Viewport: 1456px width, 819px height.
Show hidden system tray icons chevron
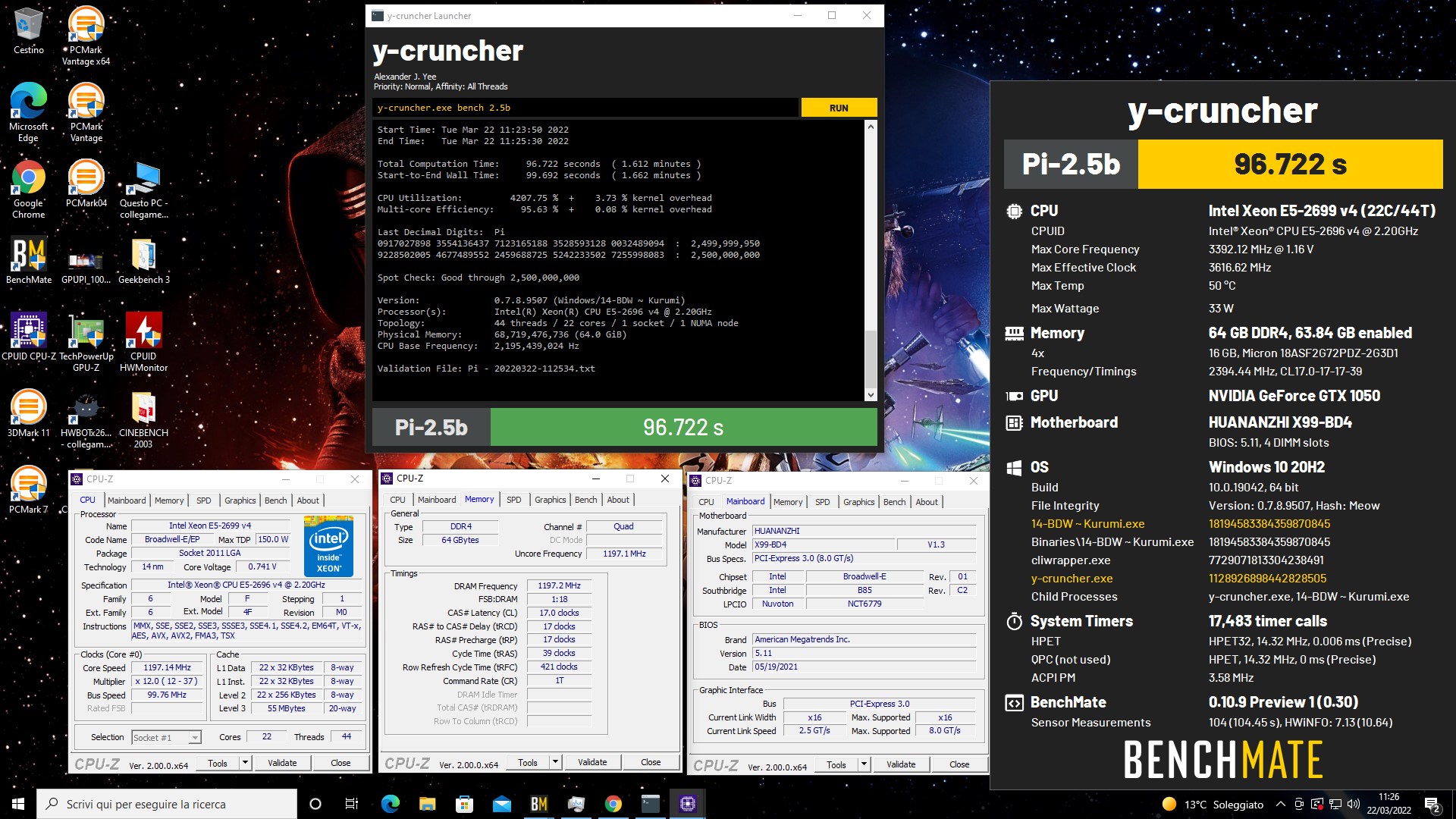[x=1281, y=804]
